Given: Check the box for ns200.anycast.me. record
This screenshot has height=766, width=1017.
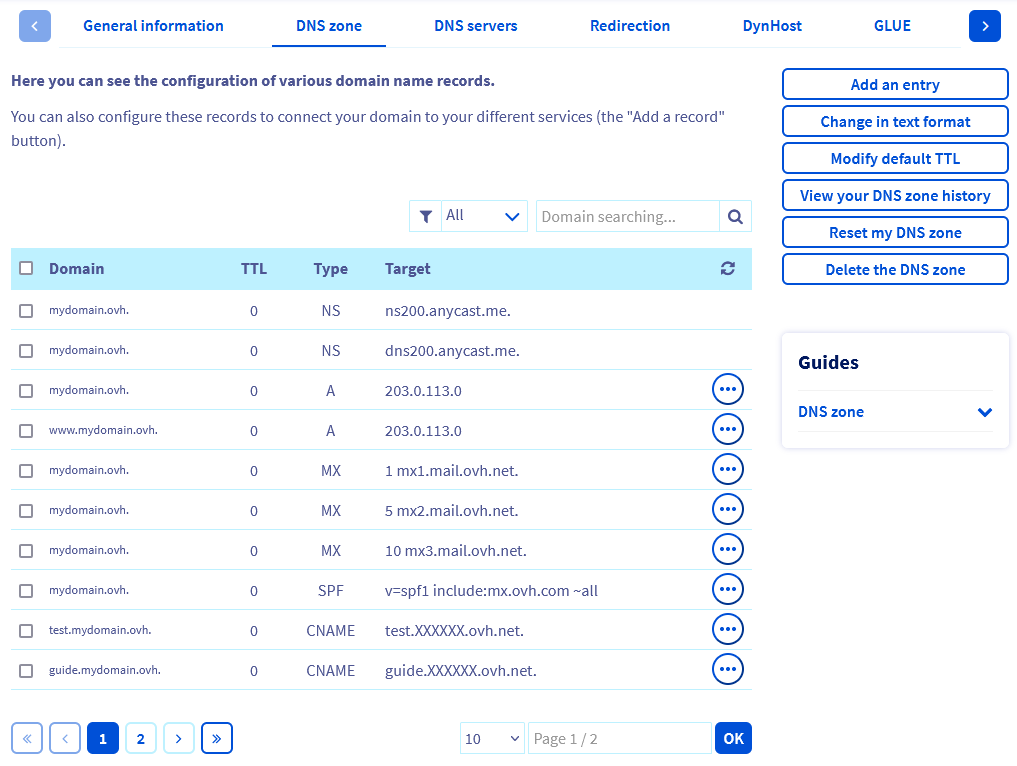Looking at the screenshot, I should [x=26, y=311].
